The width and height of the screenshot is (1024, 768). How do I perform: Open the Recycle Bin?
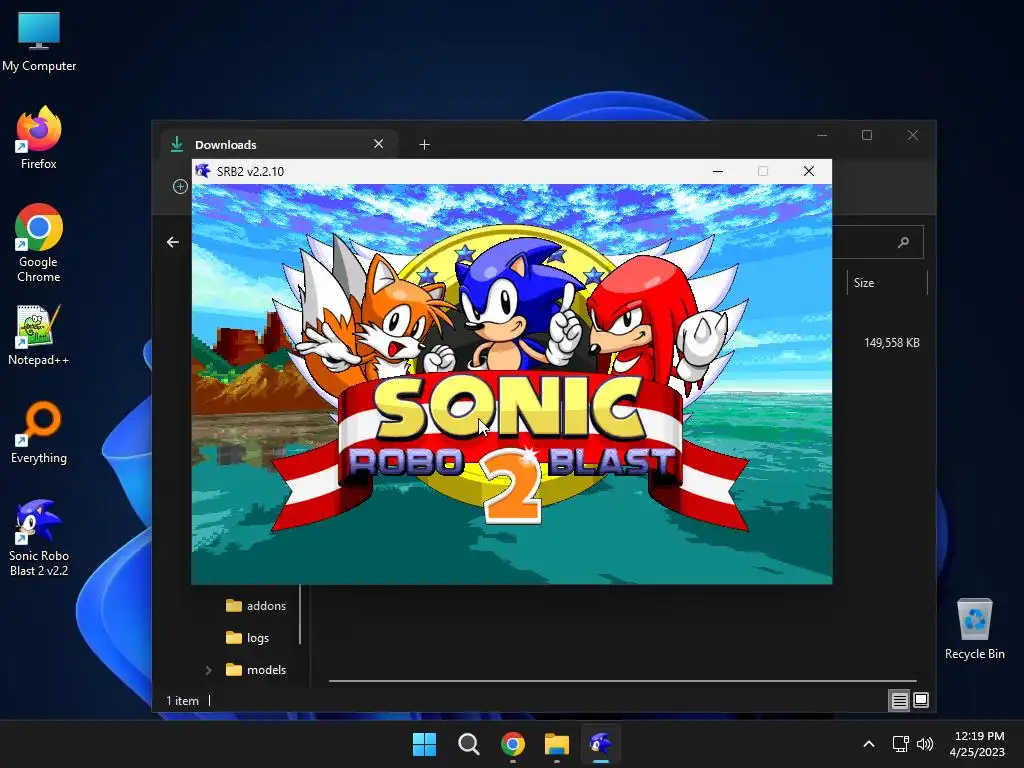[974, 629]
